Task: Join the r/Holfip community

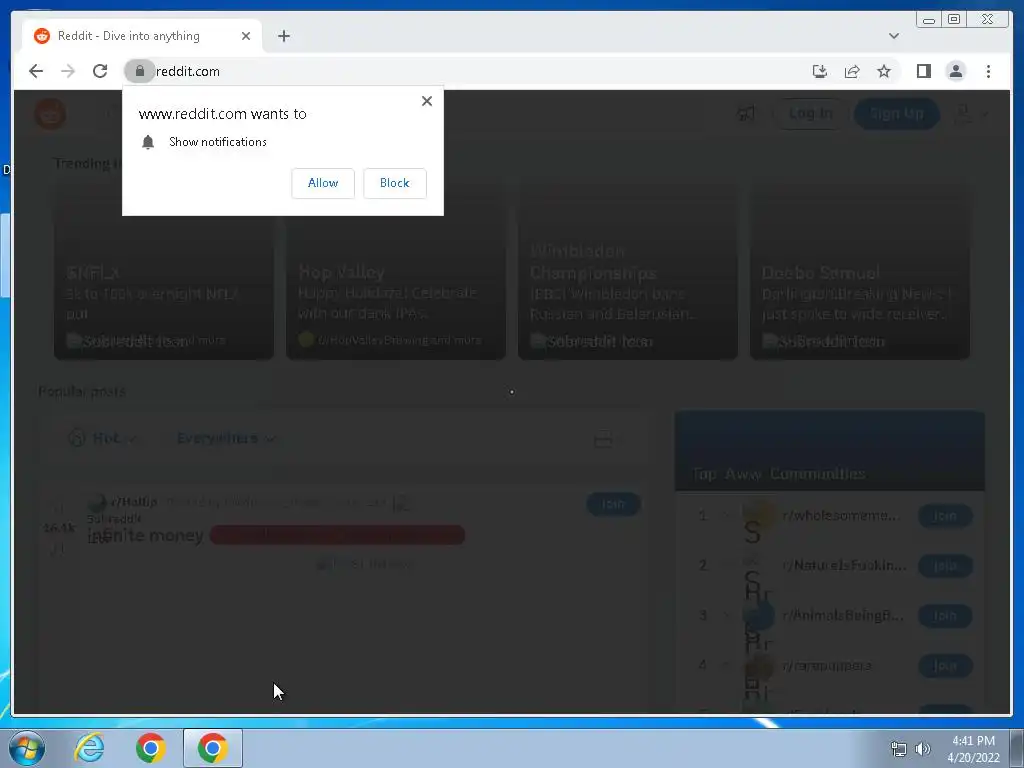Action: coord(613,504)
